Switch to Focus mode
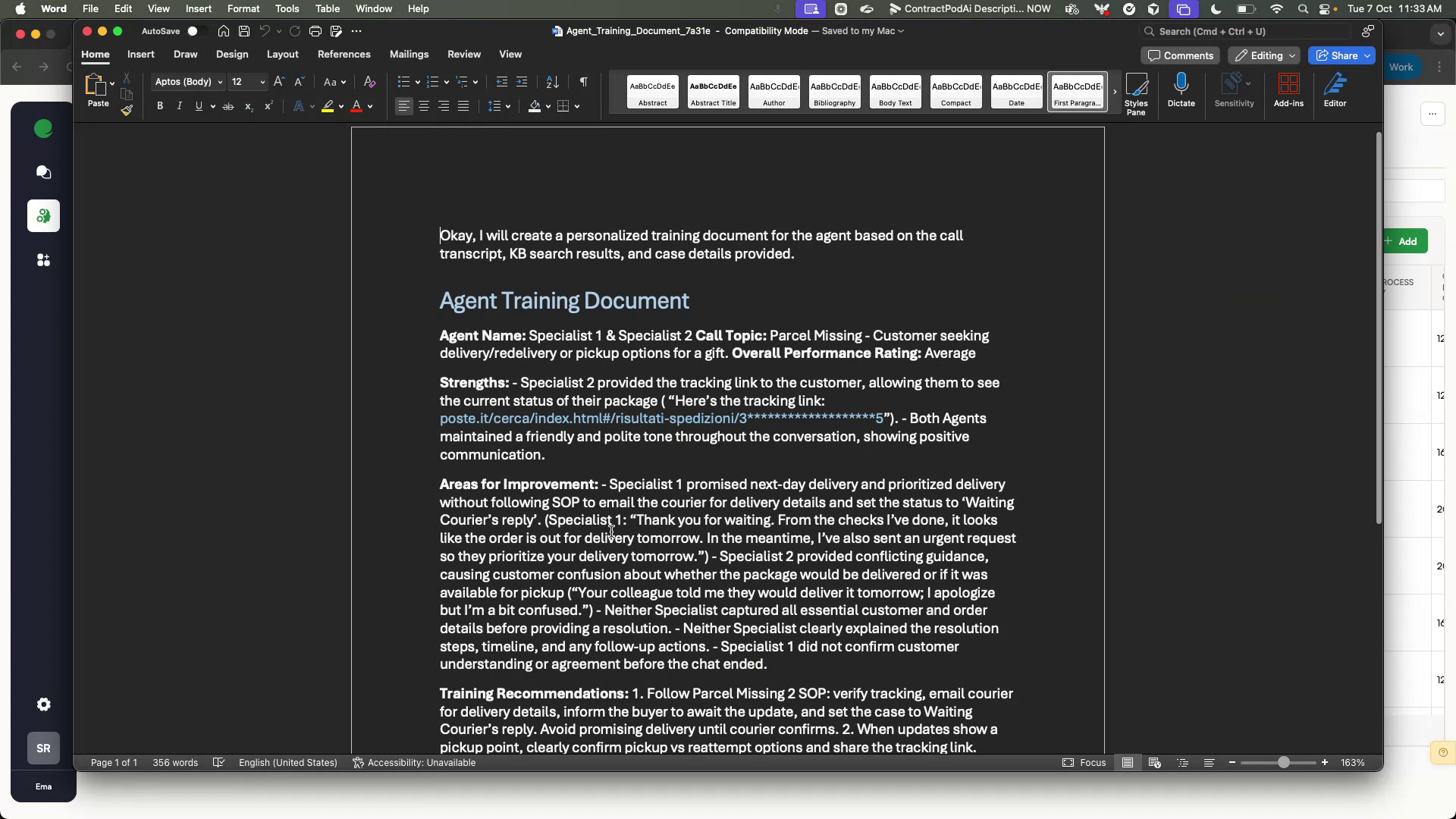 click(1085, 763)
